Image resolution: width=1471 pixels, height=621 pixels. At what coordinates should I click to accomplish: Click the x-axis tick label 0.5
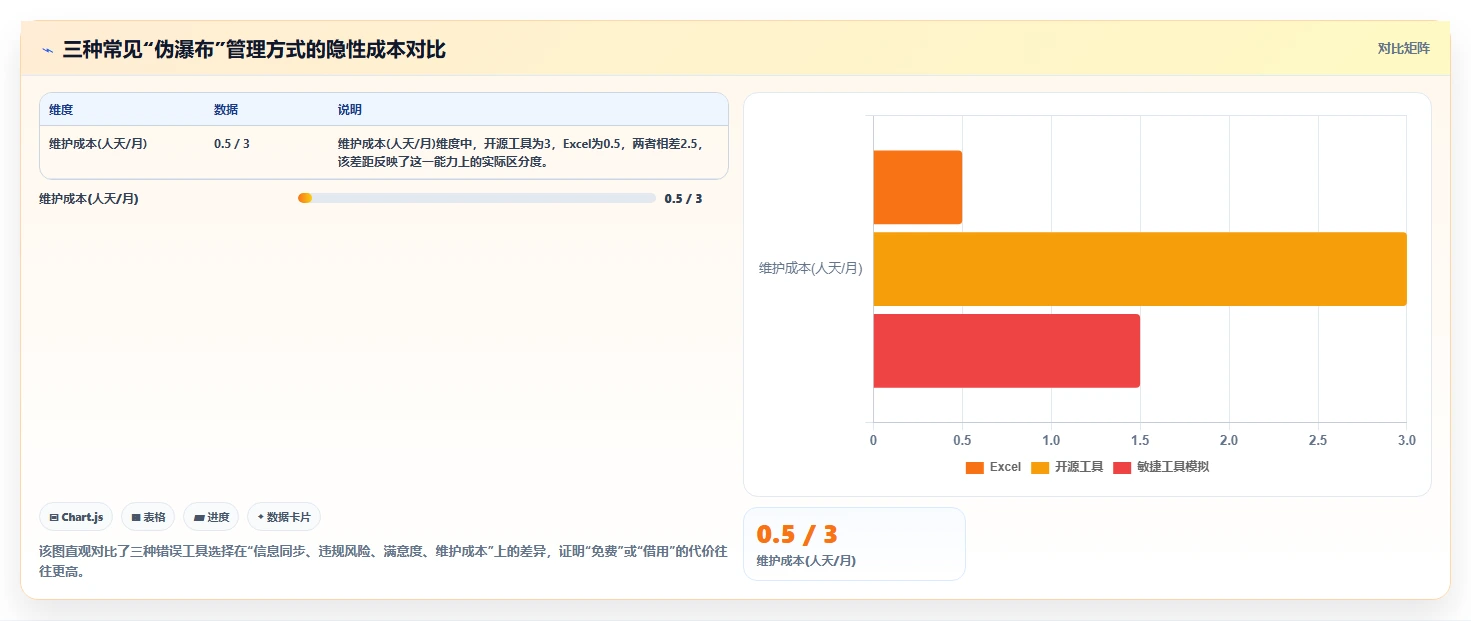tap(962, 441)
